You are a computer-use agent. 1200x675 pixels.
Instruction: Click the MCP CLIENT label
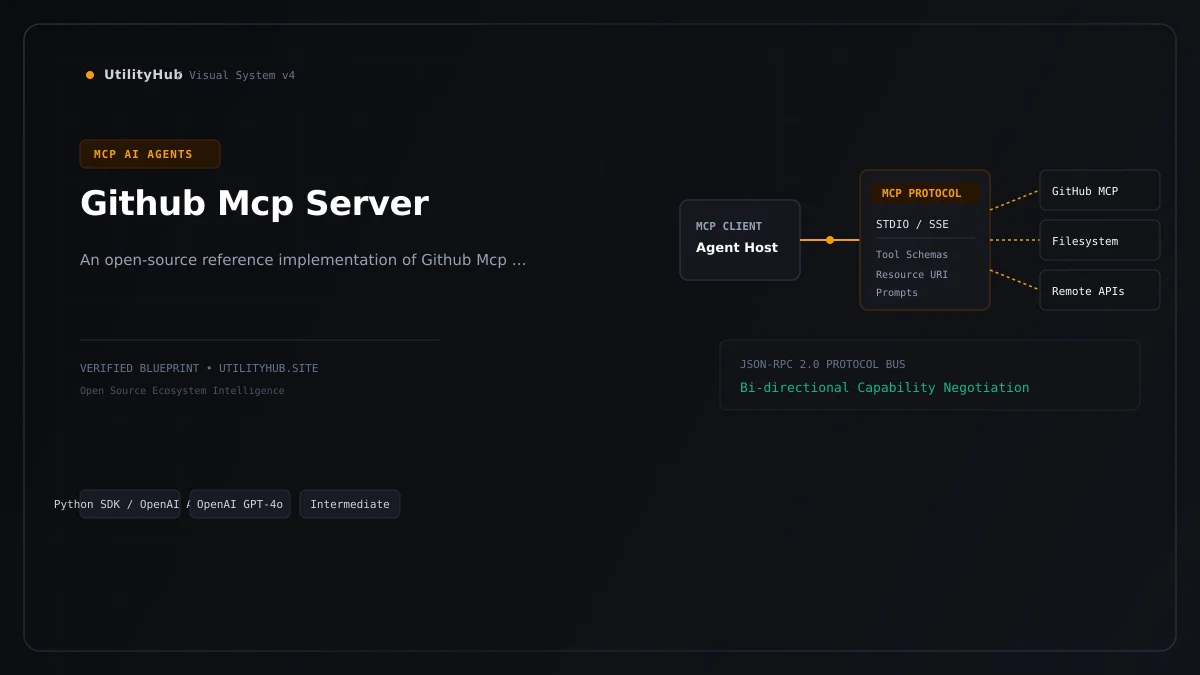[x=729, y=226]
